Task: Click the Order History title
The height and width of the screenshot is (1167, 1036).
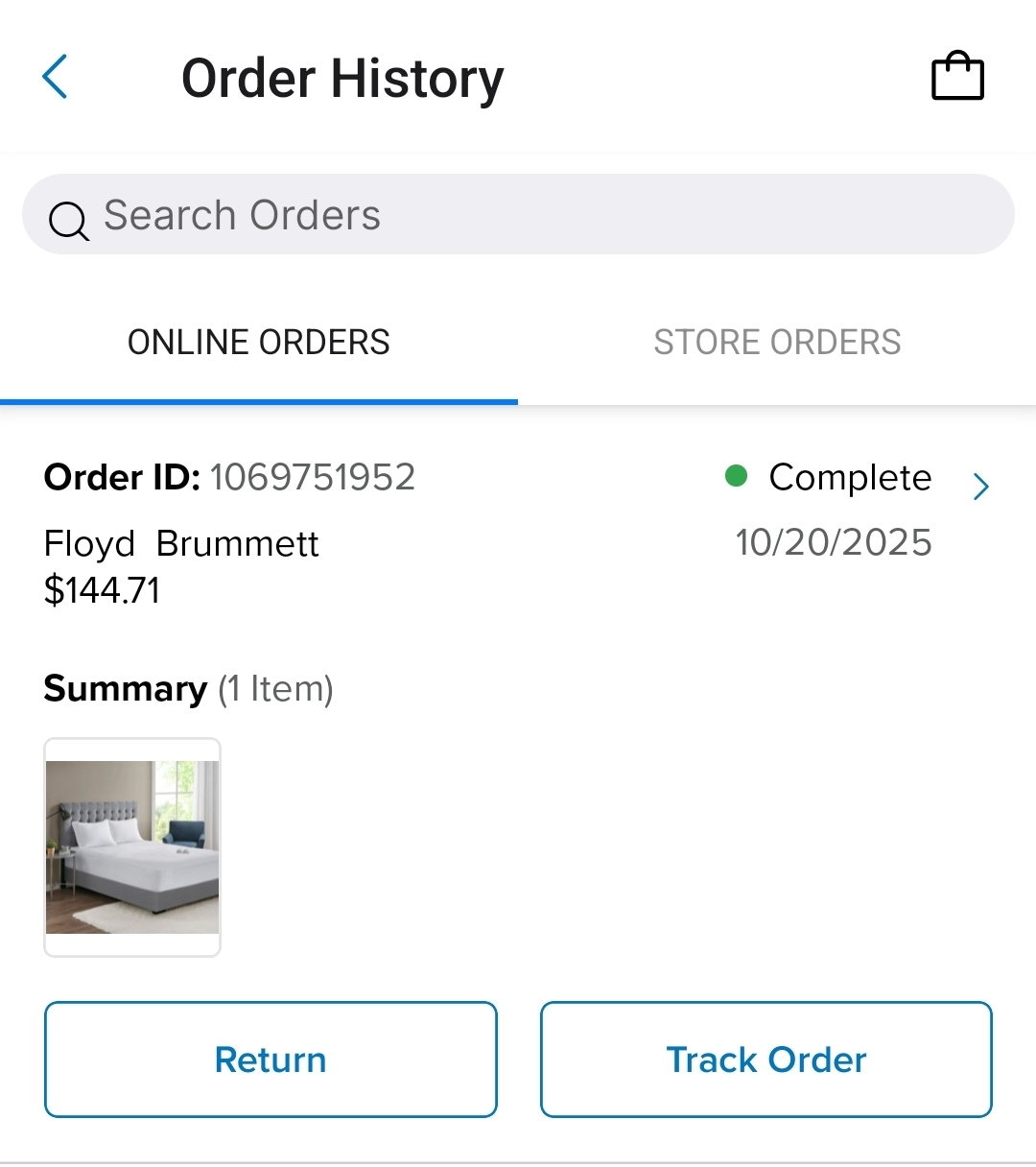Action: coord(342,79)
